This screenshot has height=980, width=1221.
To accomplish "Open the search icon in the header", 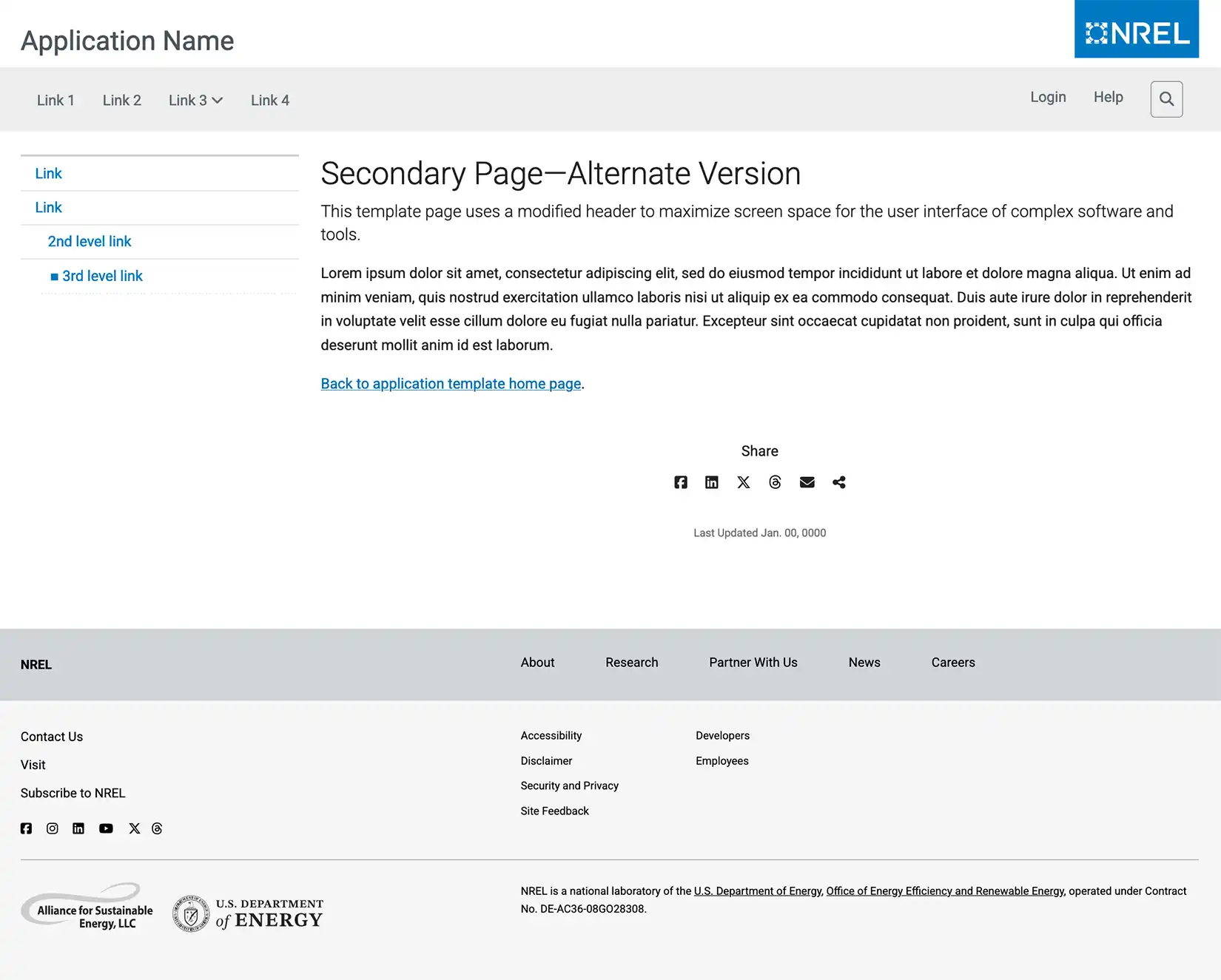I will (x=1166, y=98).
